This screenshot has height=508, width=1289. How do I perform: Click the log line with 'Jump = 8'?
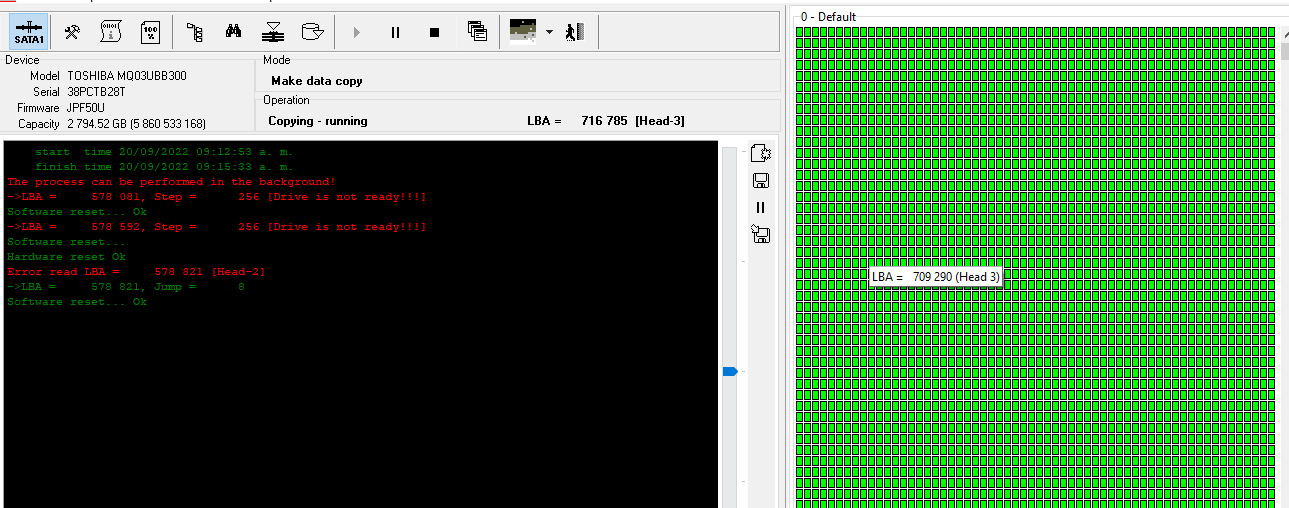126,287
